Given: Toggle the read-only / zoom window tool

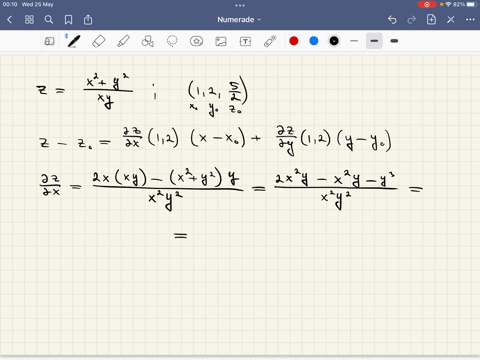Looking at the screenshot, I should 49,41.
